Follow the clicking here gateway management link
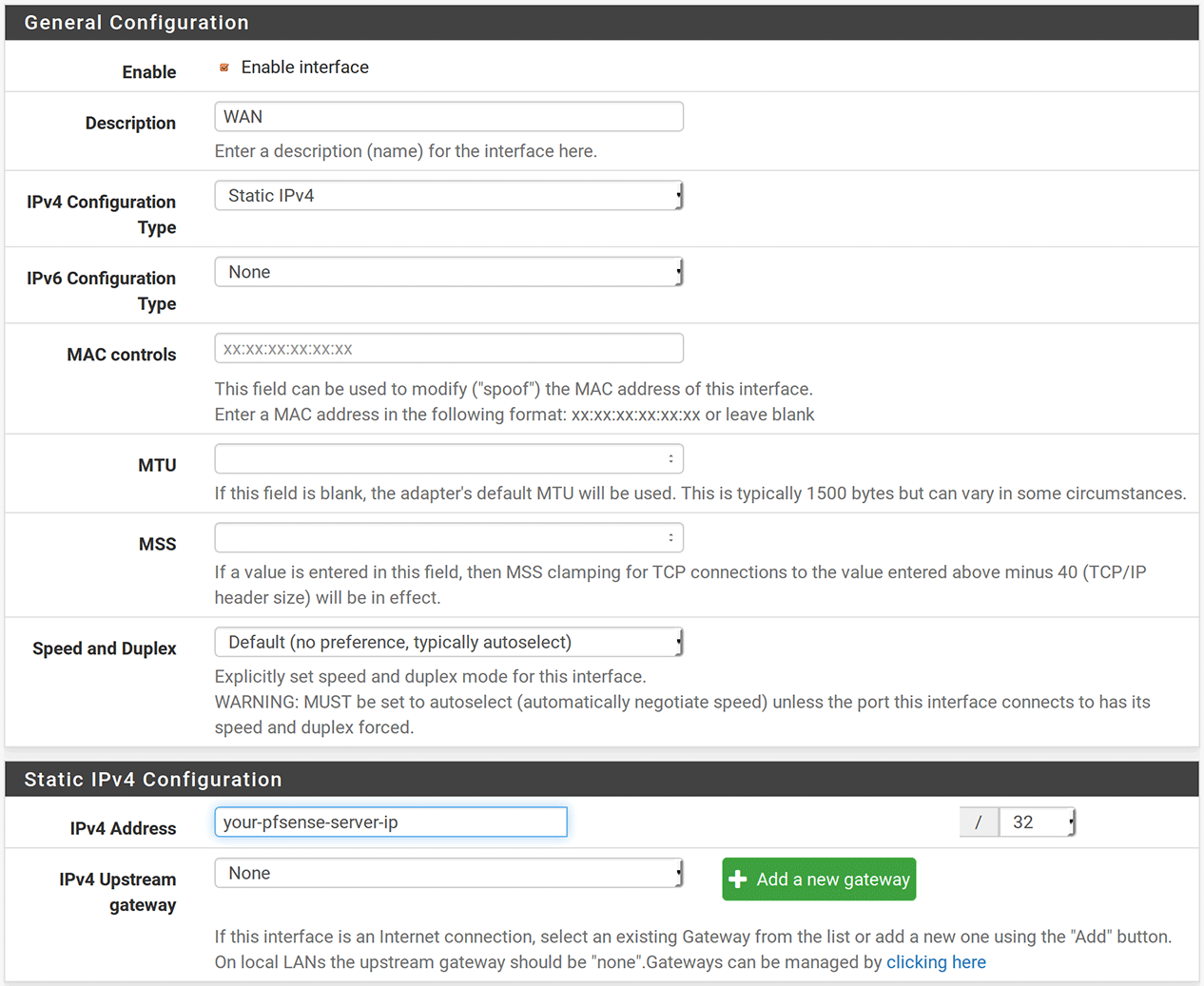The height and width of the screenshot is (986, 1204). click(x=936, y=961)
